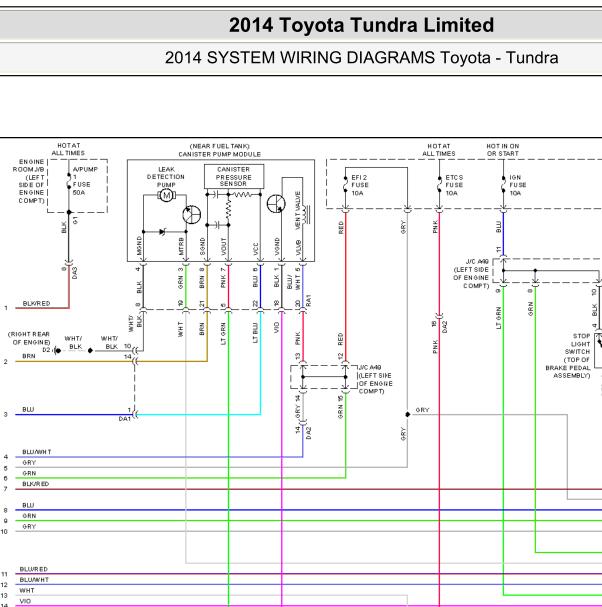Screen dimensions: 602x607
Task: Select the "VLVB" terminal label
Action: [x=298, y=248]
